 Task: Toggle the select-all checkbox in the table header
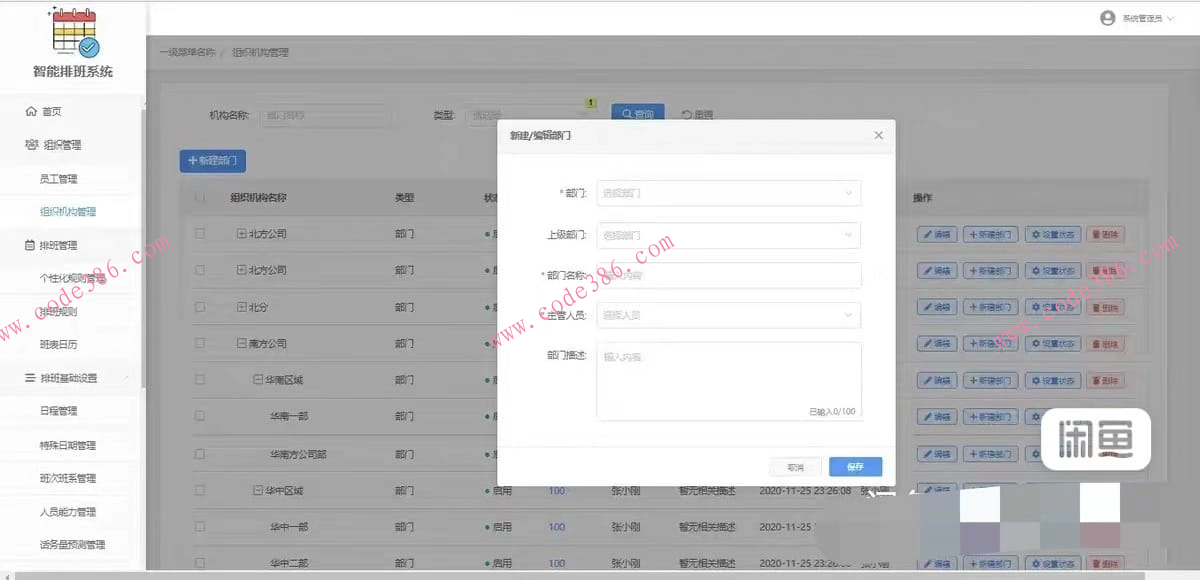(x=197, y=197)
